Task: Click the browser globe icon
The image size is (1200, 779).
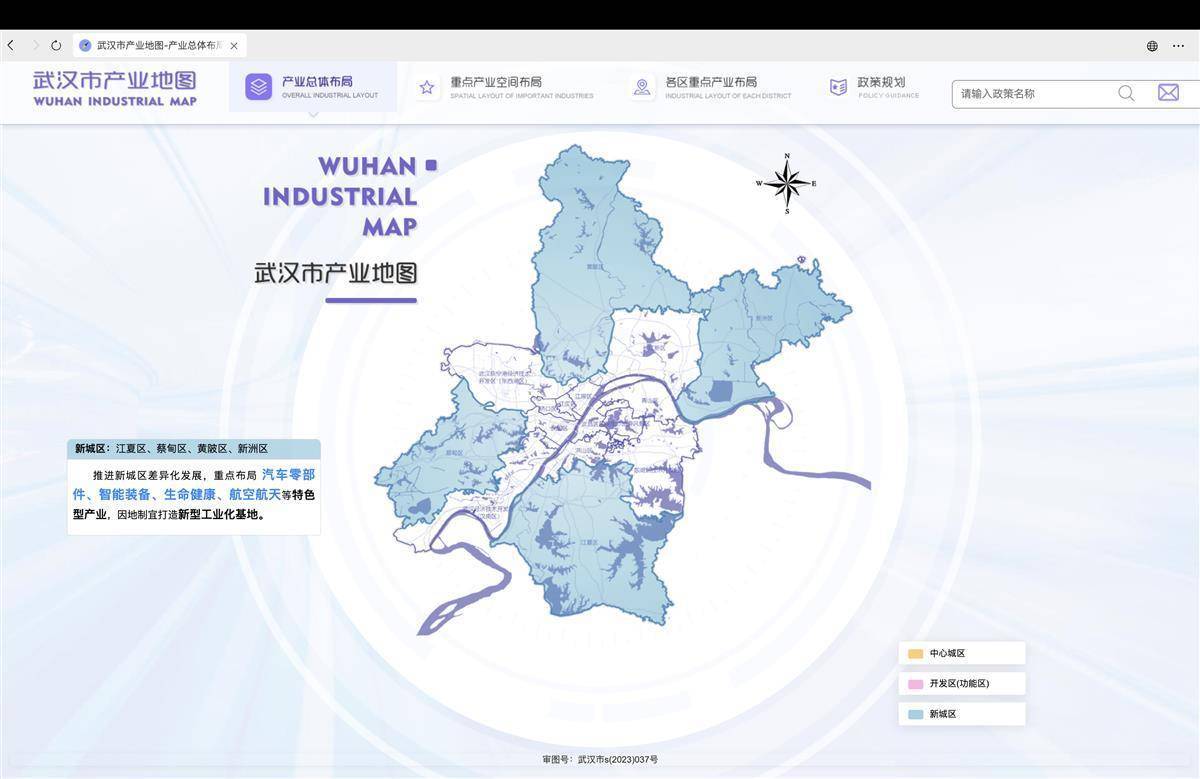Action: pyautogui.click(x=1152, y=46)
